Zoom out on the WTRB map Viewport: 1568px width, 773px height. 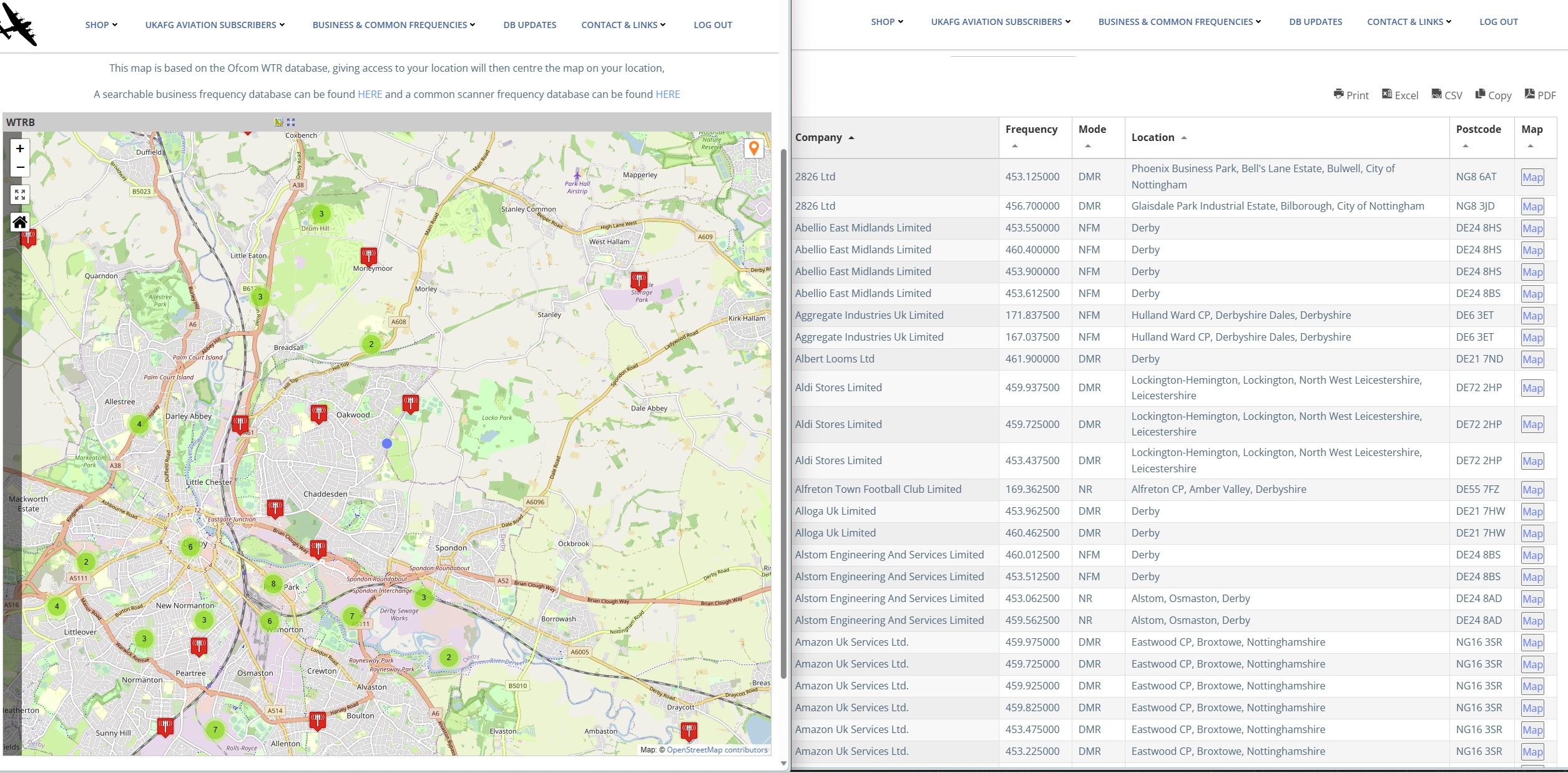[20, 167]
